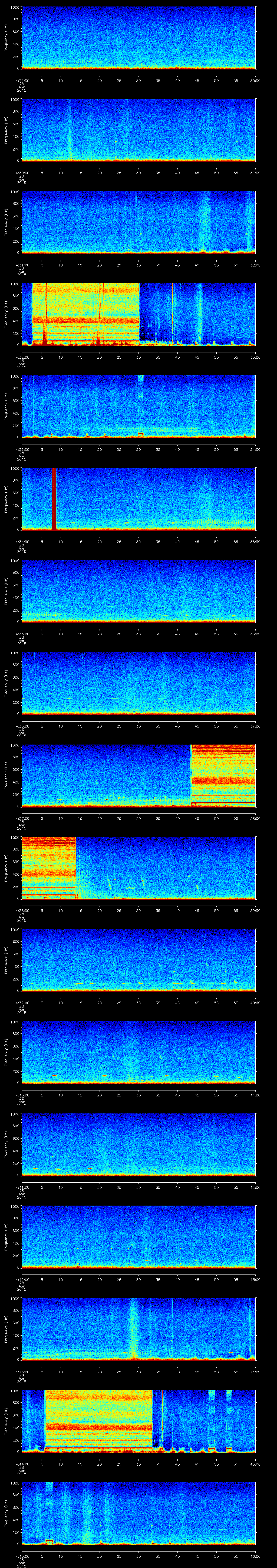Screen dimensions: 277x1568
Task: Select the loud noise block in the 4:37:00 panel
Action: click(223, 775)
